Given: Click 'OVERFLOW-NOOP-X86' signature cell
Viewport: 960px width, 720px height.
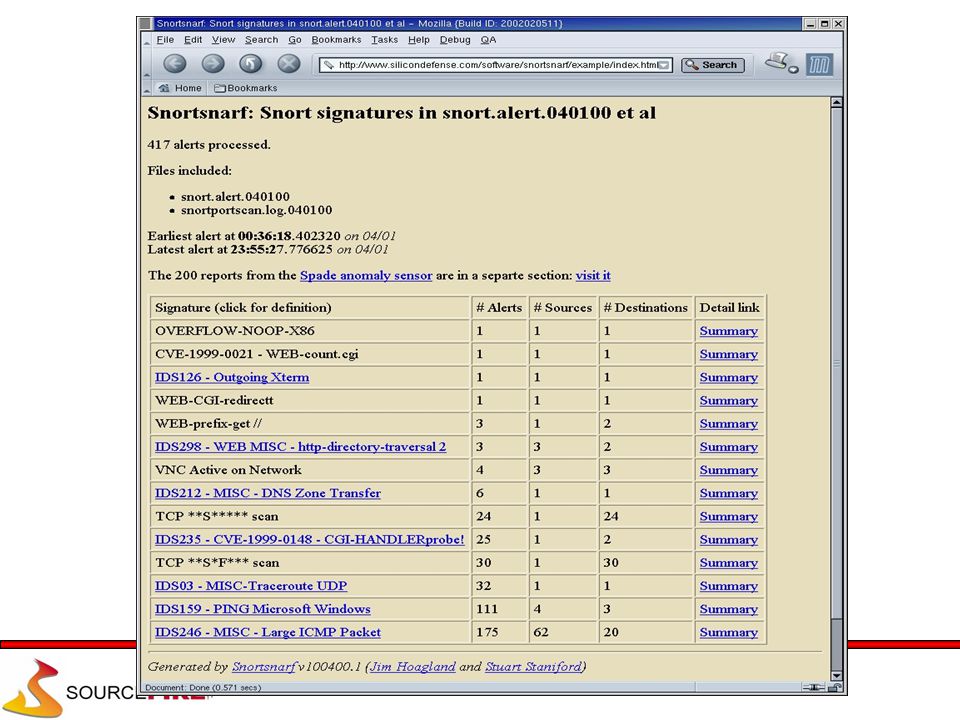Looking at the screenshot, I should [310, 331].
